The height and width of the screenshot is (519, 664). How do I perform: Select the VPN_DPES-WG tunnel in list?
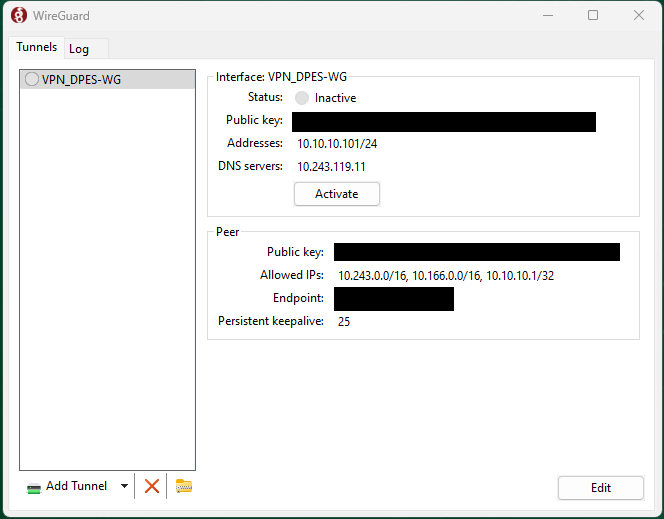[x=108, y=80]
